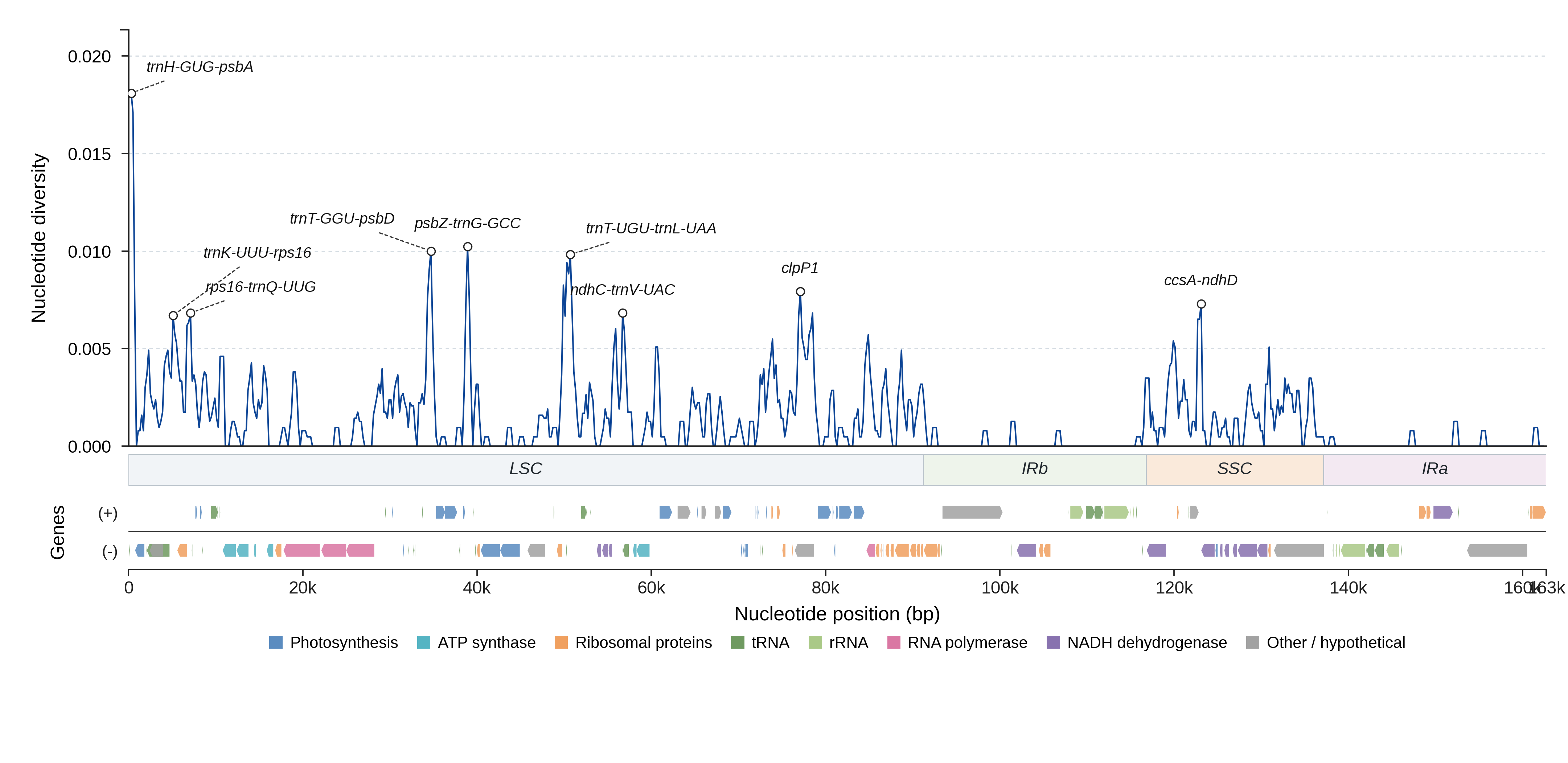Viewport: 1568px width, 763px height.
Task: Click the Ribosomal proteins legend swatch
Action: point(561,642)
